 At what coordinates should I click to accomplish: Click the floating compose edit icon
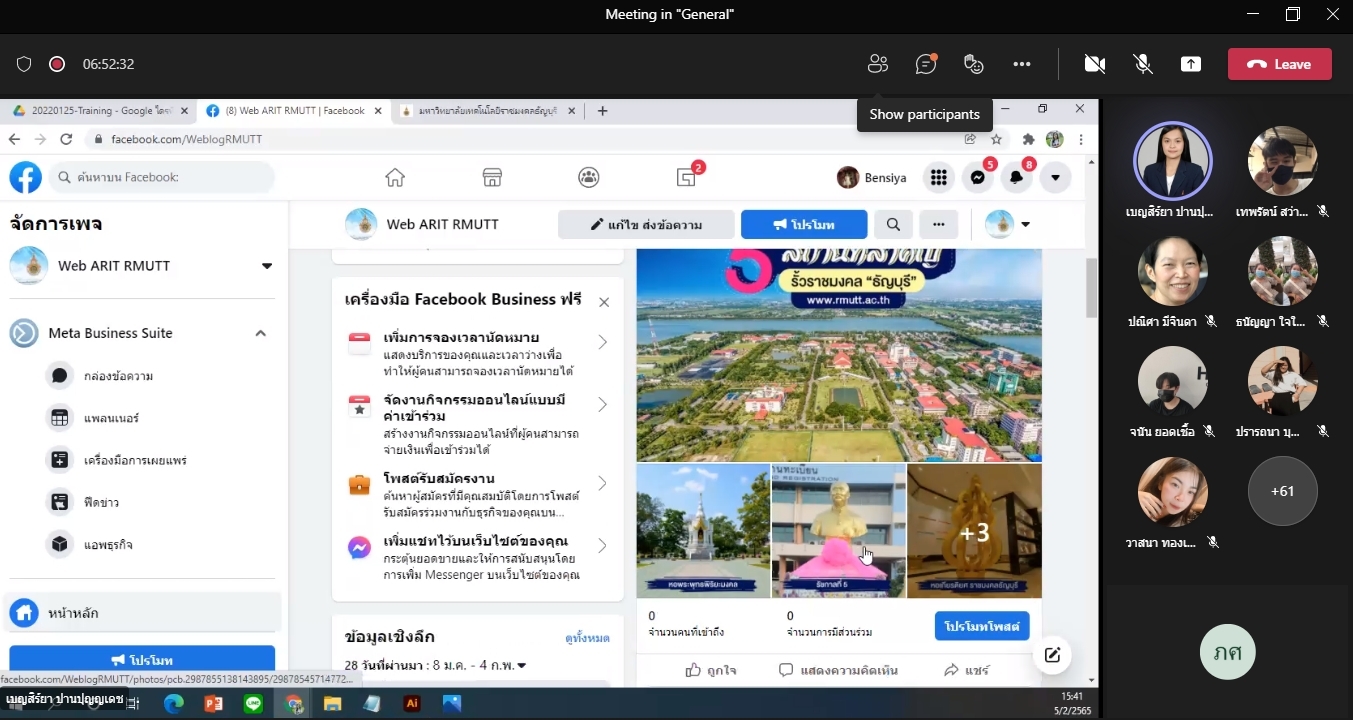pos(1052,655)
